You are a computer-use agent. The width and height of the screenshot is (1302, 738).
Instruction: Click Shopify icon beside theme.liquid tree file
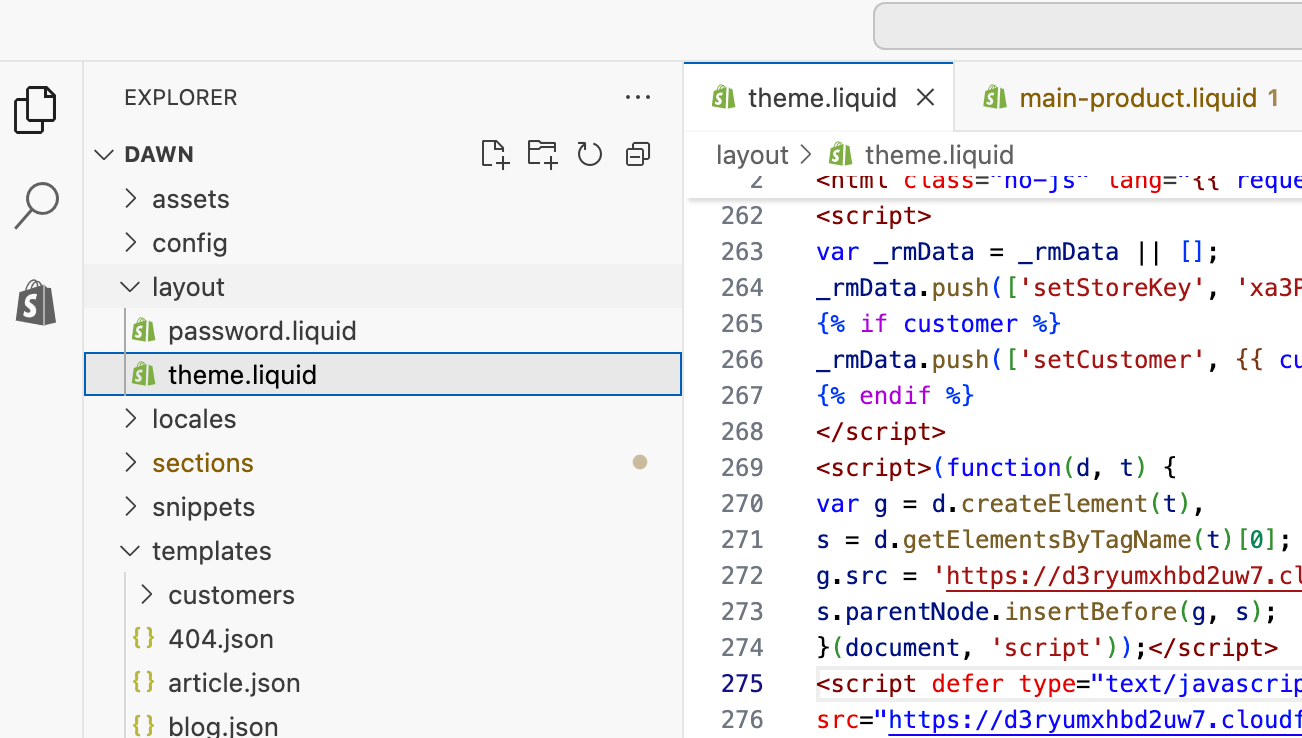[144, 374]
